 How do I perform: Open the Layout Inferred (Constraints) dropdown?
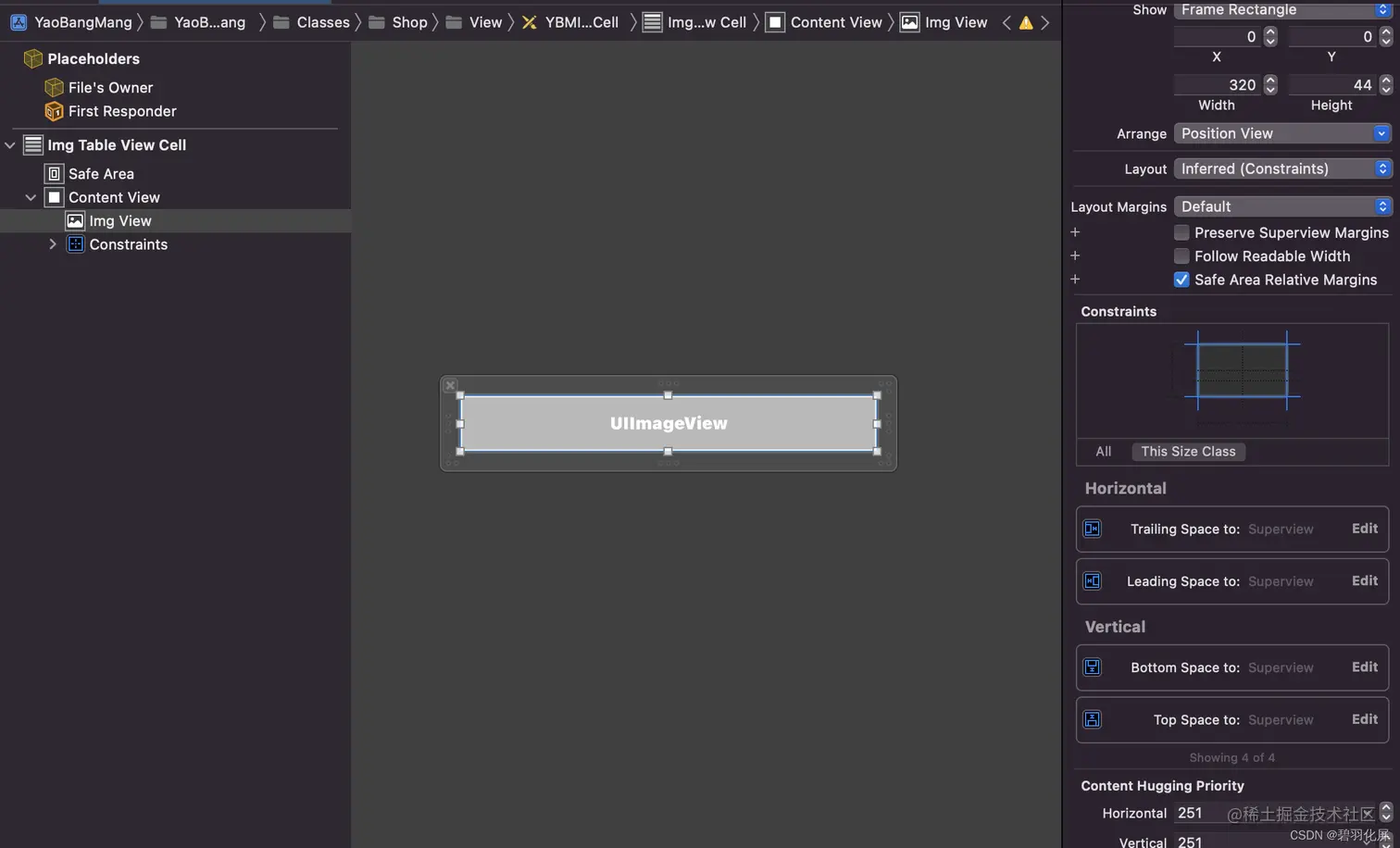pyautogui.click(x=1282, y=168)
